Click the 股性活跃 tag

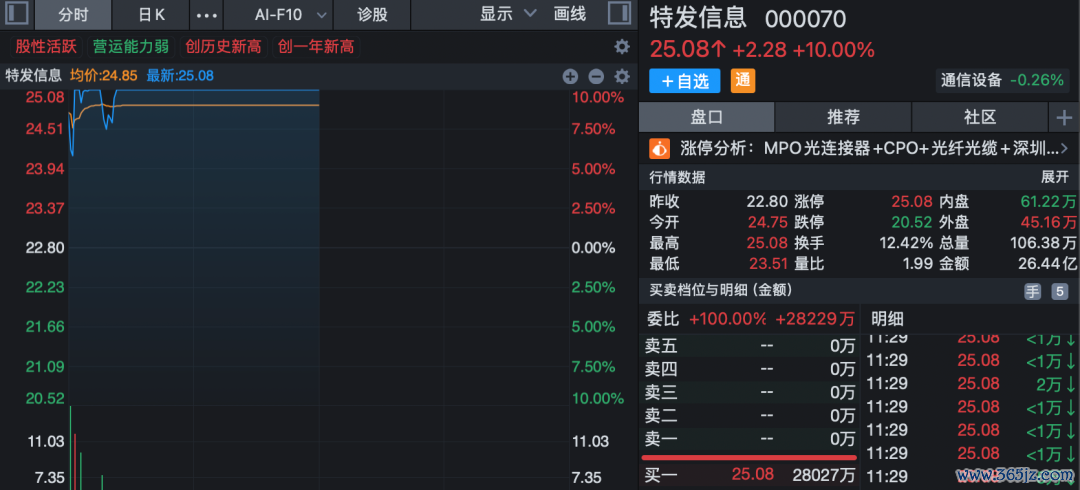coord(45,47)
